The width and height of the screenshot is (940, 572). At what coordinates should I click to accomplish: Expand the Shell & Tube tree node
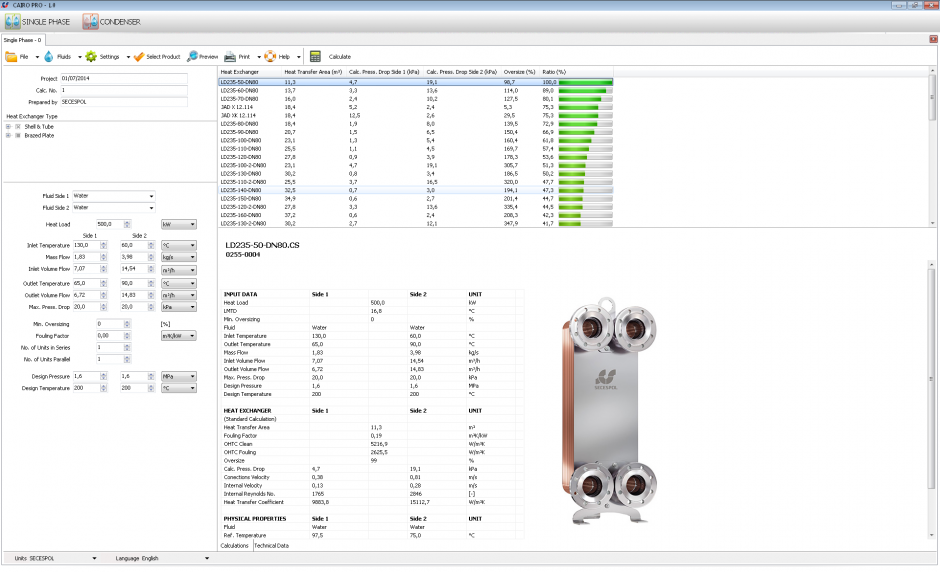(8, 127)
